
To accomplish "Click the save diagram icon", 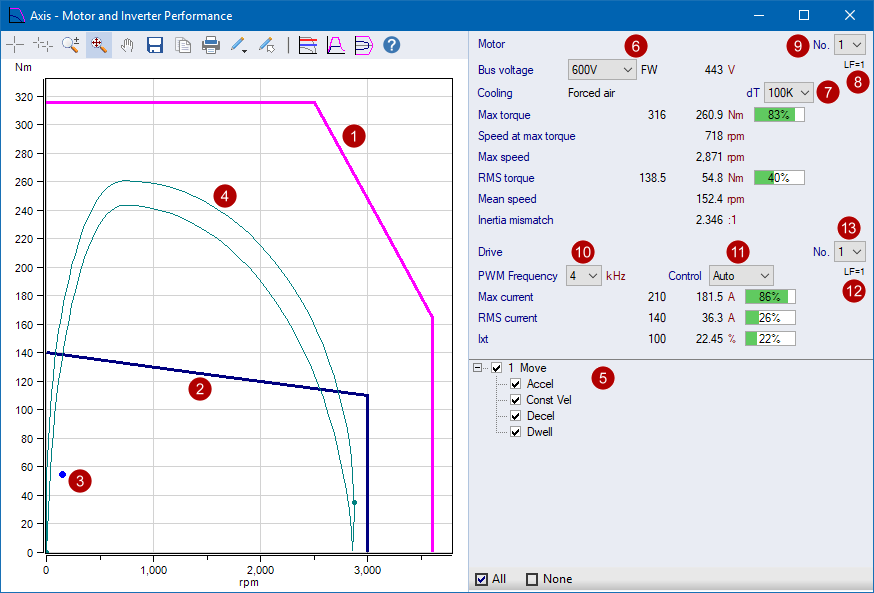I will 154,44.
